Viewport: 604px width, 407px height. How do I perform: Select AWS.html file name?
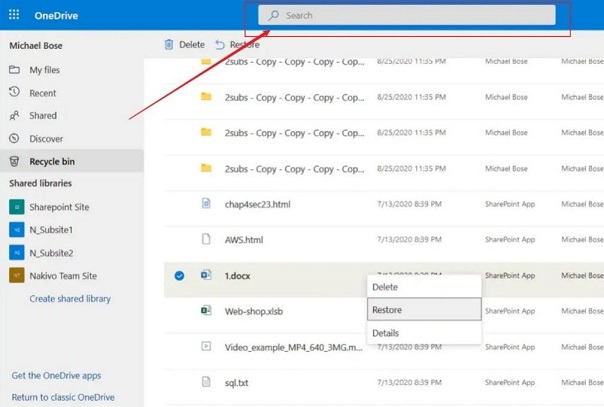click(244, 240)
